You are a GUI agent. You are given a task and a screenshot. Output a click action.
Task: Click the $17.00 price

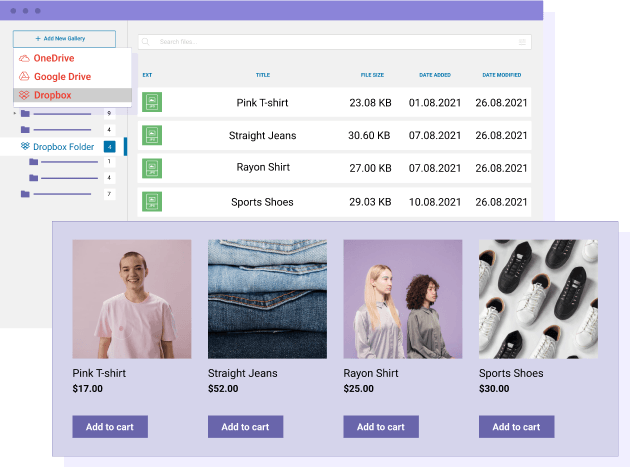click(88, 389)
